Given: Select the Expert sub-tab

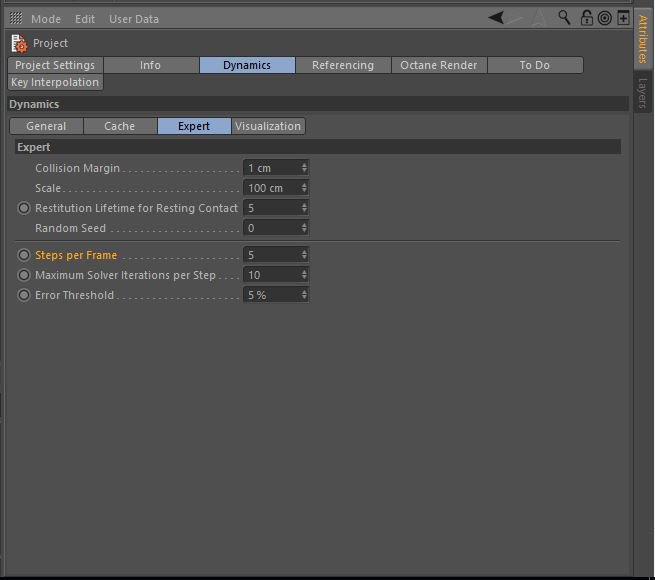Looking at the screenshot, I should tap(194, 126).
